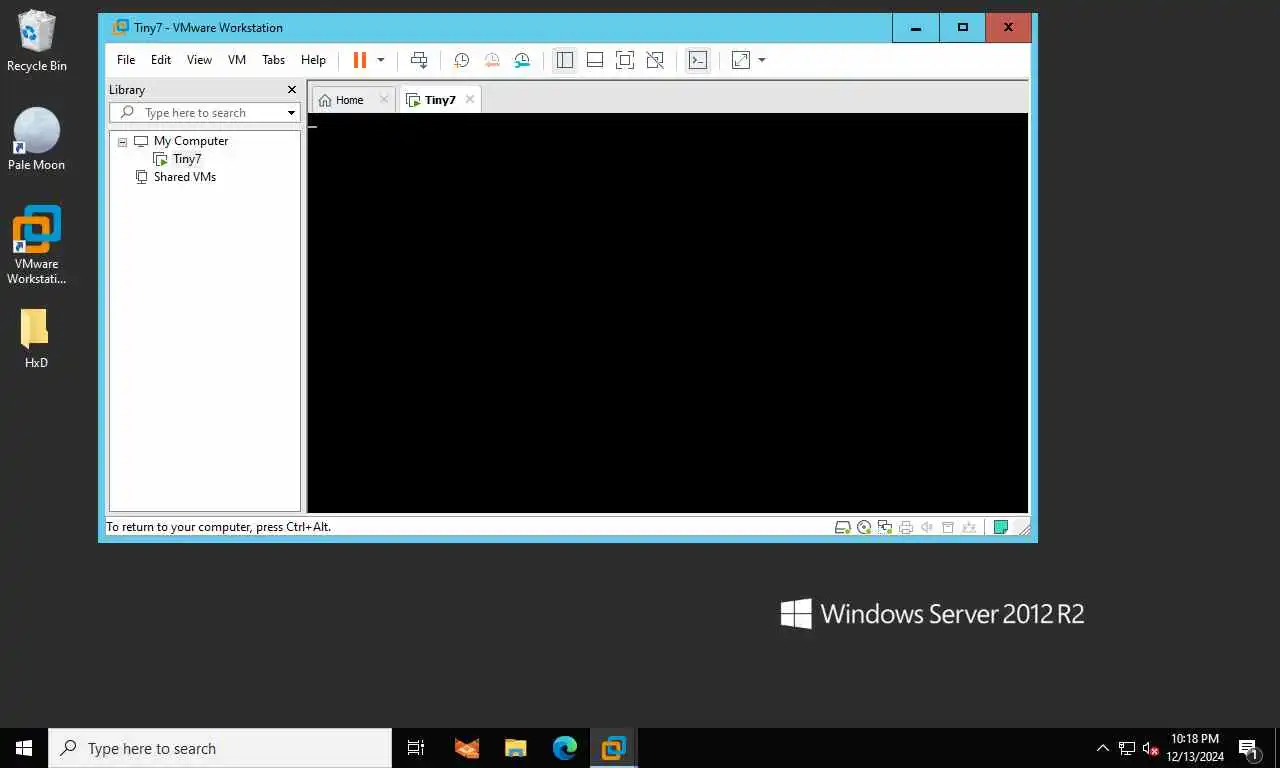
Task: Open Task View in the taskbar
Action: point(416,748)
